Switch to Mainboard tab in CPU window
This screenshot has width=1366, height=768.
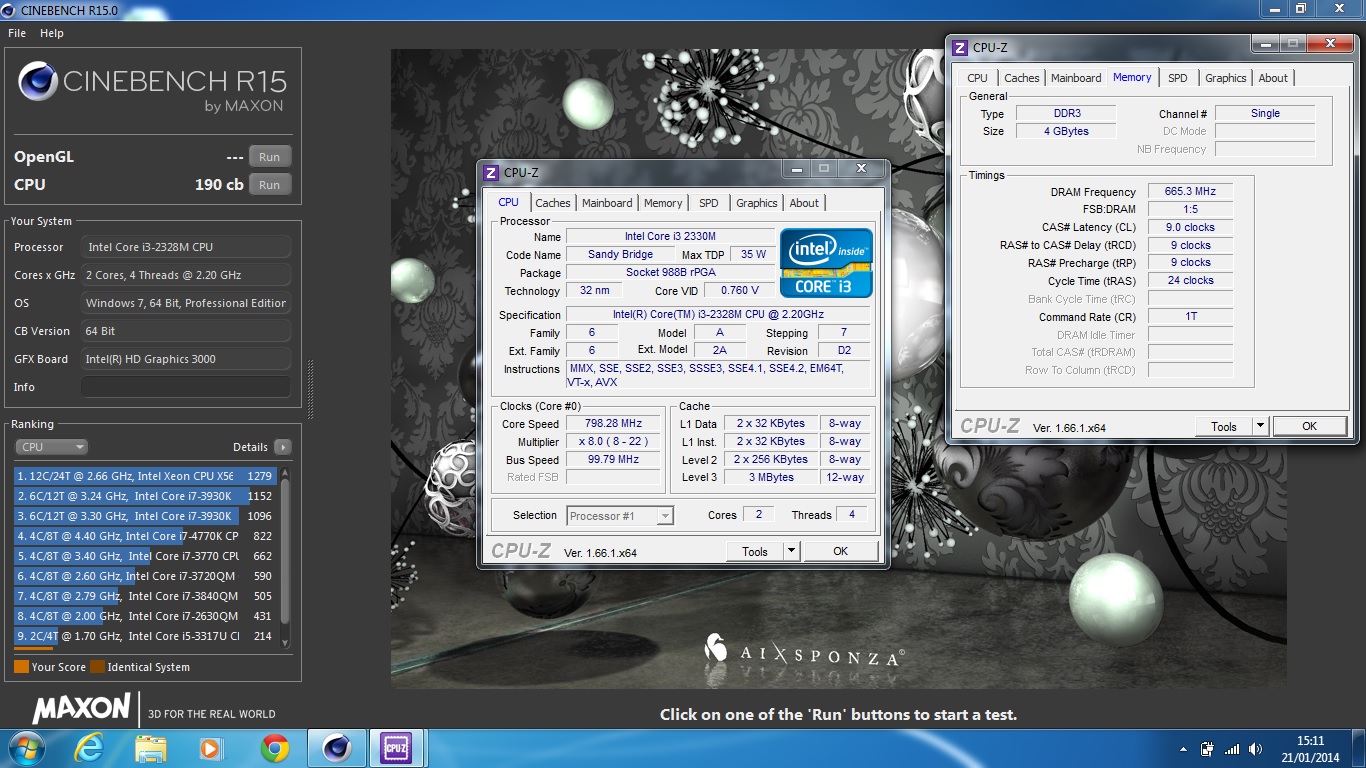pos(607,203)
